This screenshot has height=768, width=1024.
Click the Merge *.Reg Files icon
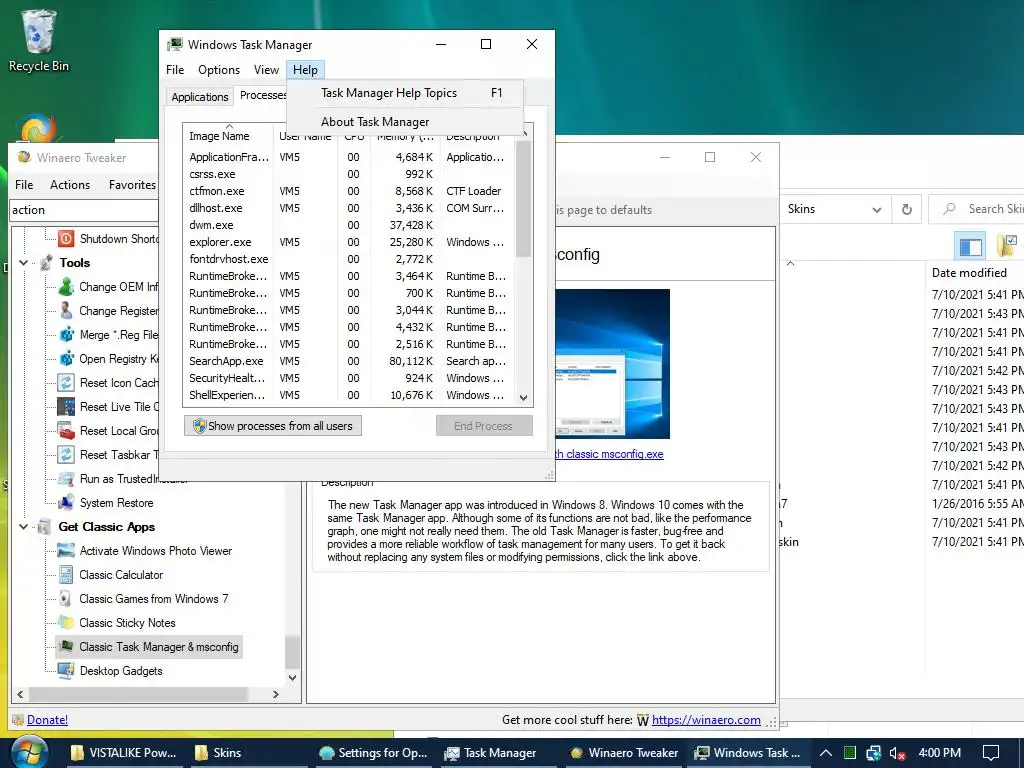tap(66, 335)
